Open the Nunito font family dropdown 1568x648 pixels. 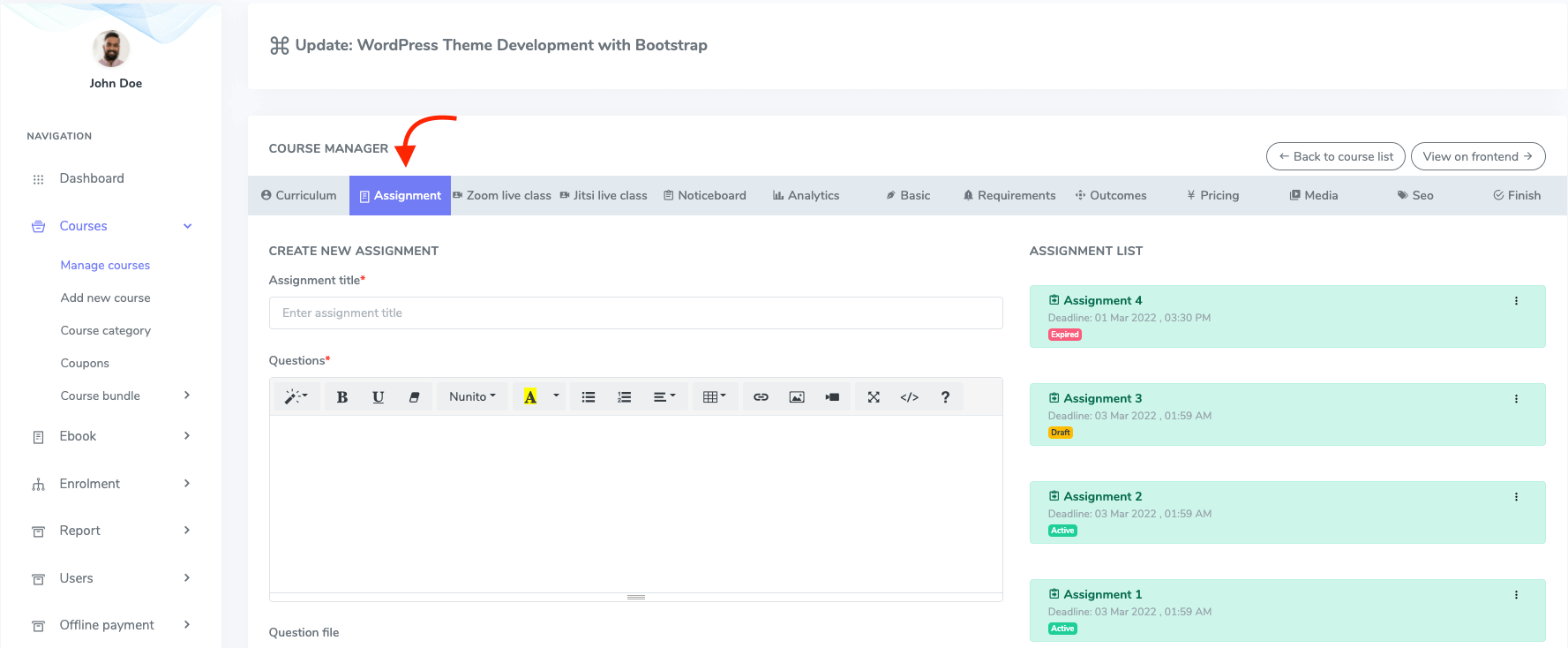pos(472,397)
